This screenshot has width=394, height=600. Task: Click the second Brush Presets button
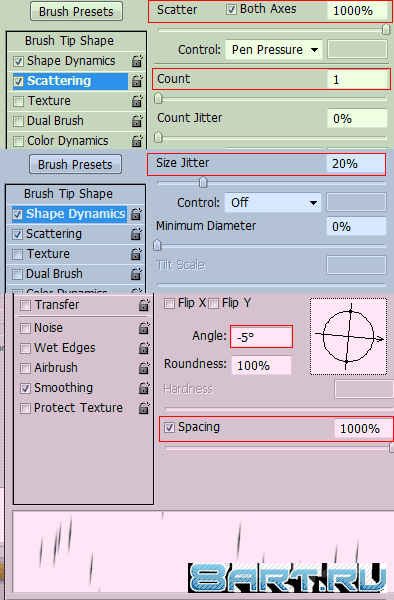tap(75, 165)
